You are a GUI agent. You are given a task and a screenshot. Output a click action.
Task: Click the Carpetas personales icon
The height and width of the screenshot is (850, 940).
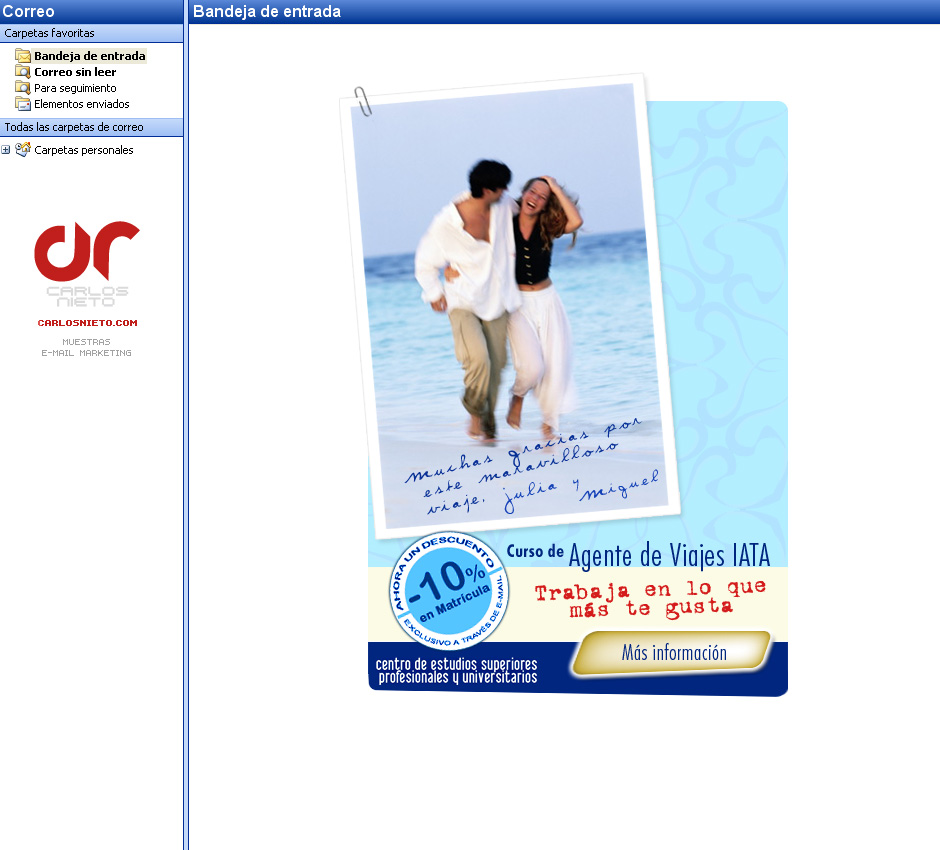coord(23,150)
